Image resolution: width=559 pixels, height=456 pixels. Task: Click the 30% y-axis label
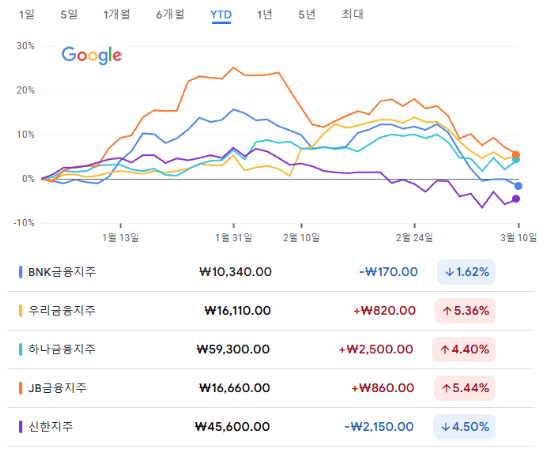(25, 46)
